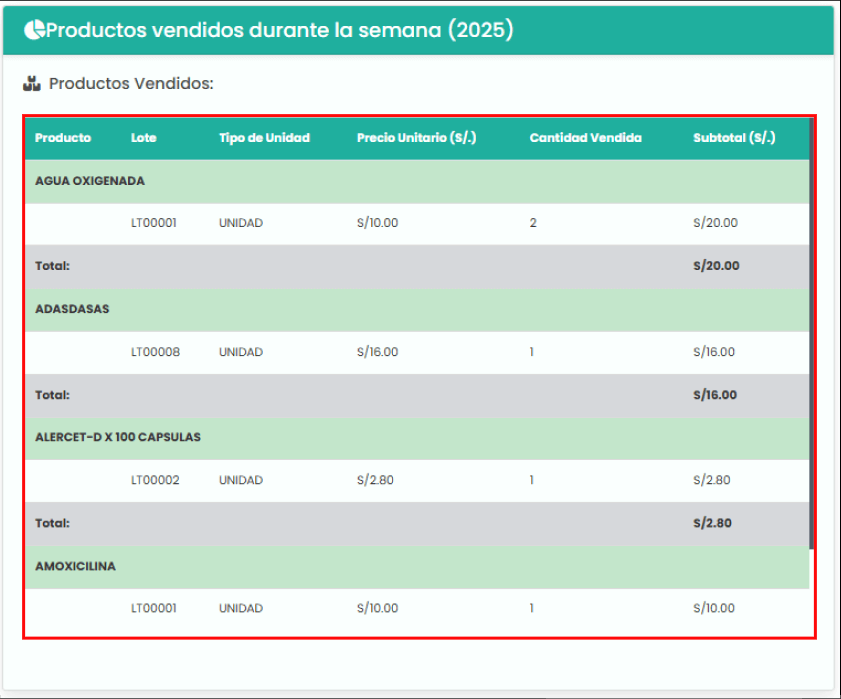Open lot LT00008 details
The image size is (841, 699).
point(155,351)
